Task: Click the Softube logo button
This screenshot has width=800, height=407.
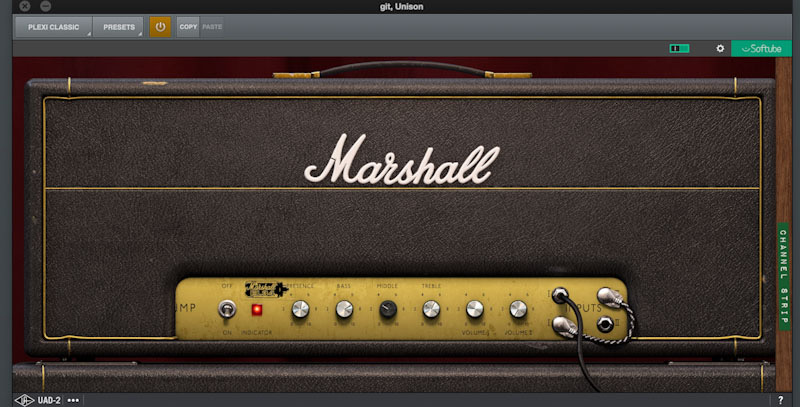Action: click(x=761, y=48)
